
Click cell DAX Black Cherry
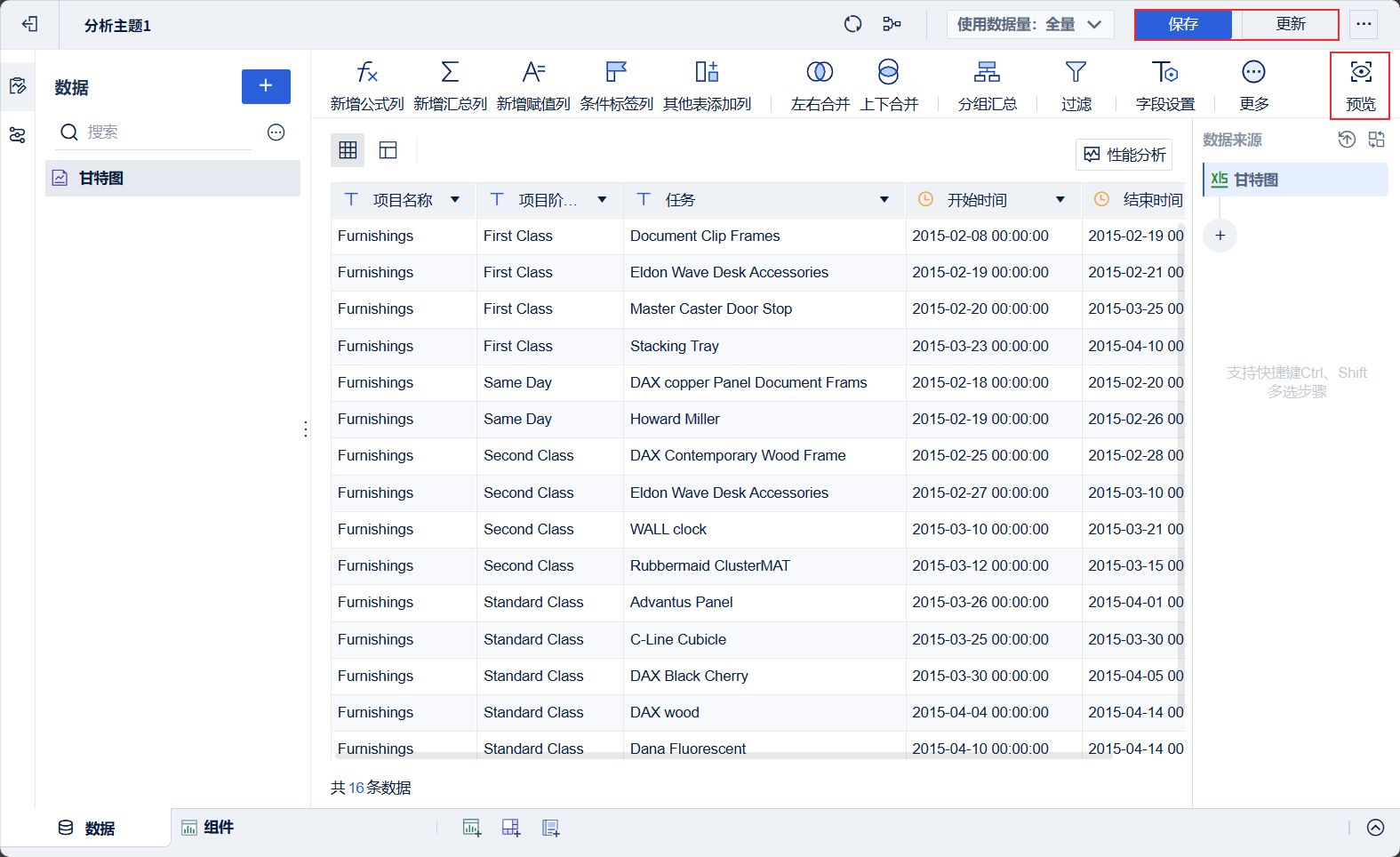pyautogui.click(x=764, y=677)
